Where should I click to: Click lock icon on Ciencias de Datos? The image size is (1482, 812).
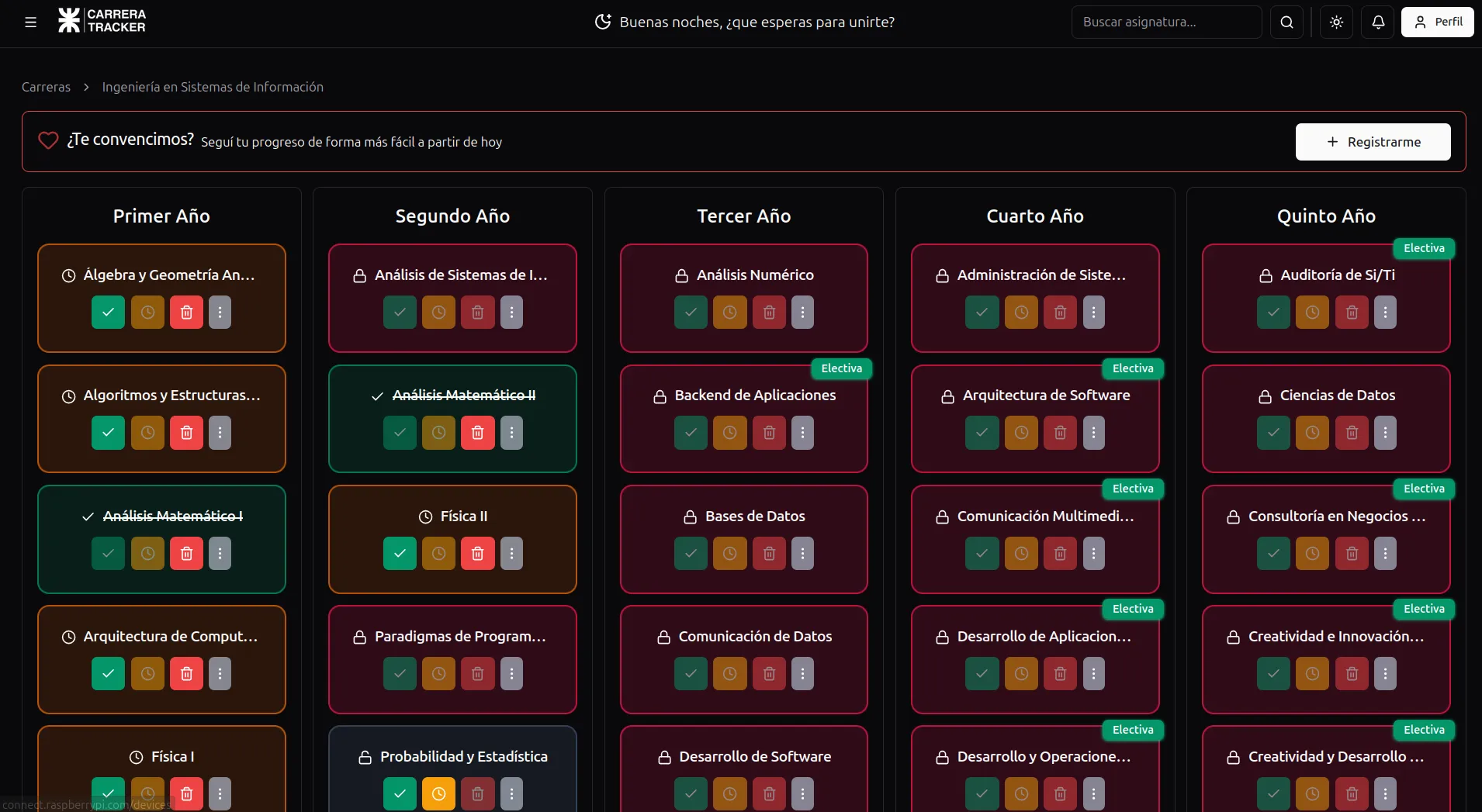tap(1265, 396)
